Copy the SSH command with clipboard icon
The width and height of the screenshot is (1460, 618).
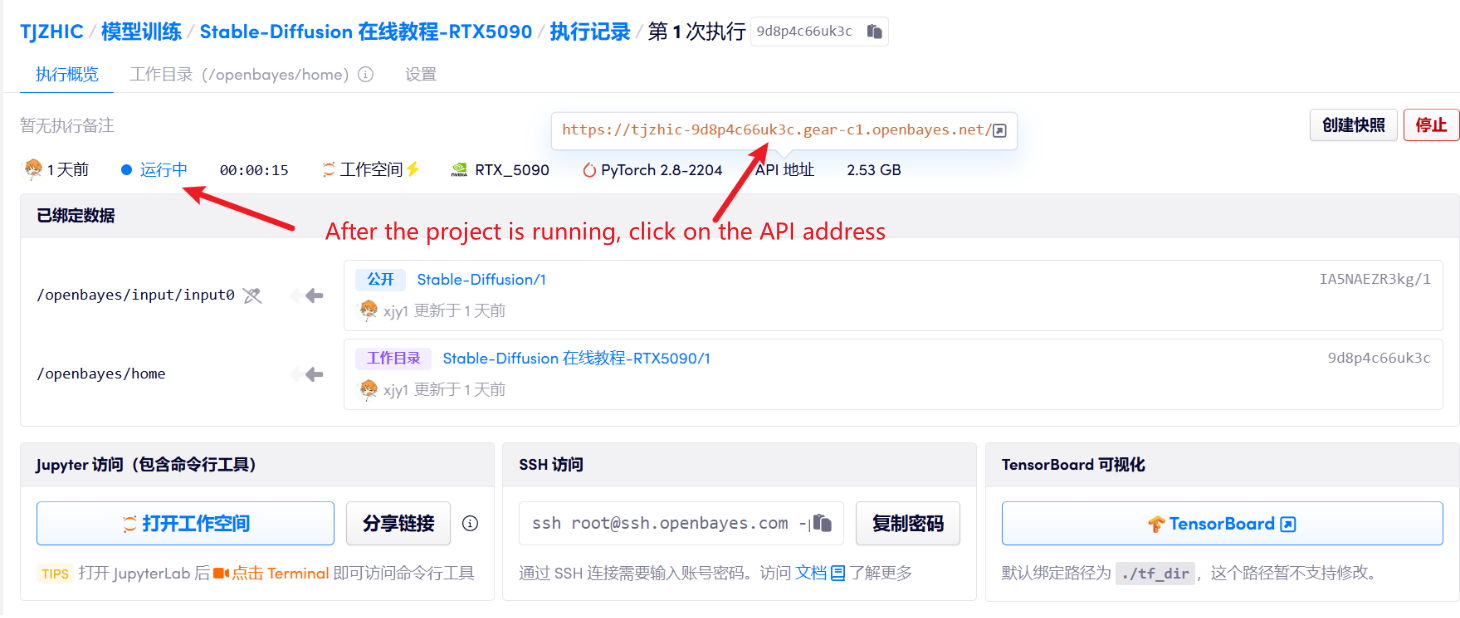[822, 523]
